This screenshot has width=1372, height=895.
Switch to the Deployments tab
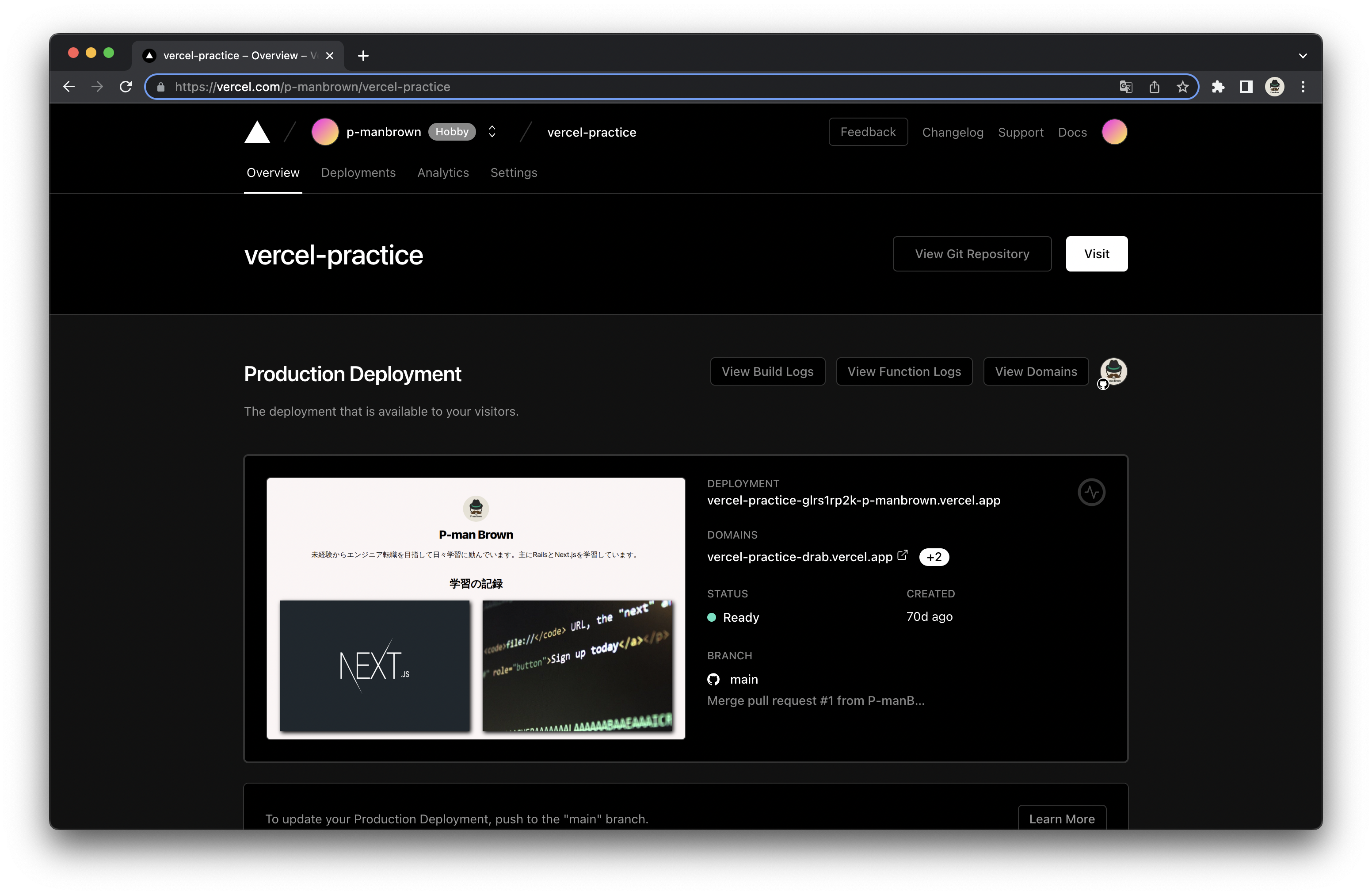pyautogui.click(x=358, y=173)
